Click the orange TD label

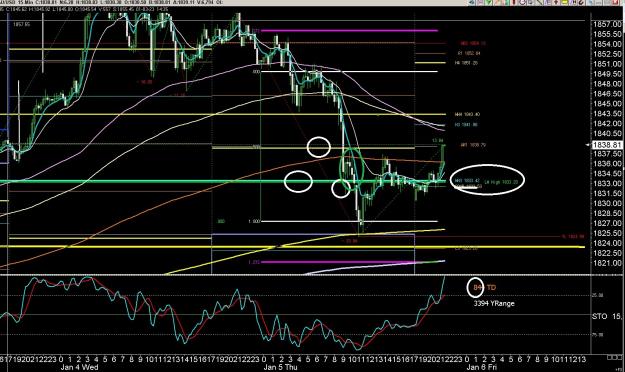[x=491, y=287]
